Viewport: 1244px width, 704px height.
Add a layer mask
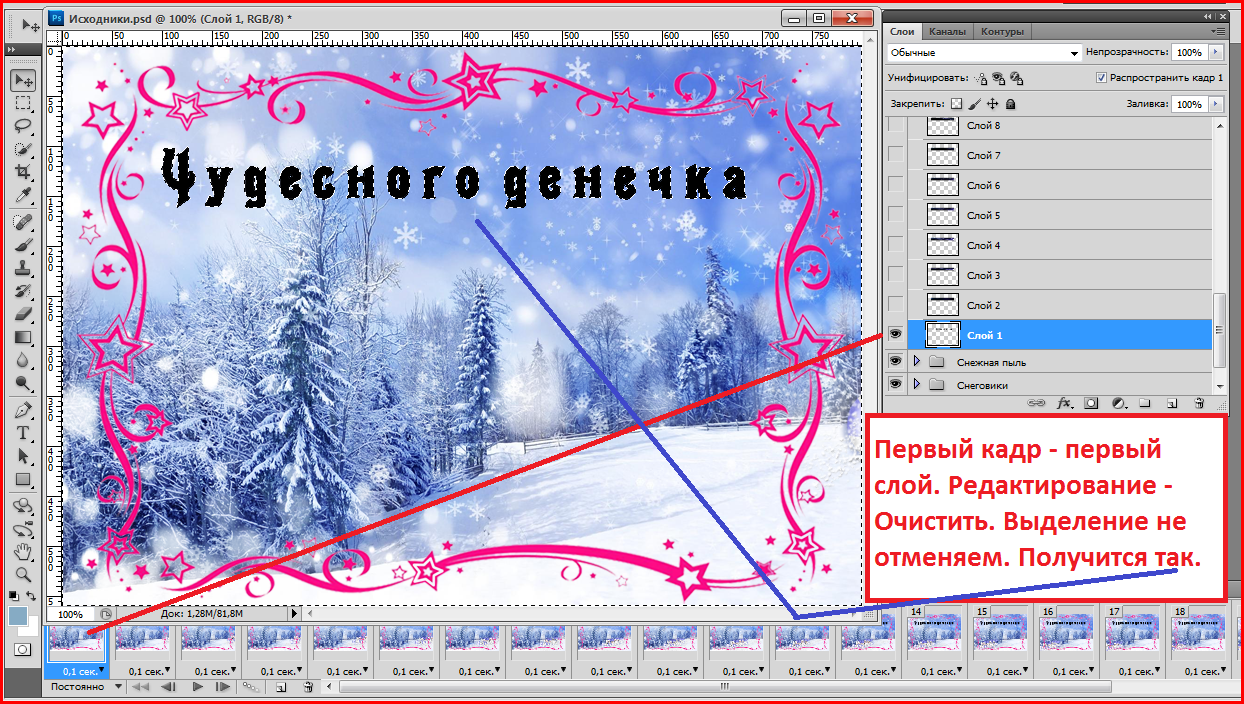click(1091, 403)
